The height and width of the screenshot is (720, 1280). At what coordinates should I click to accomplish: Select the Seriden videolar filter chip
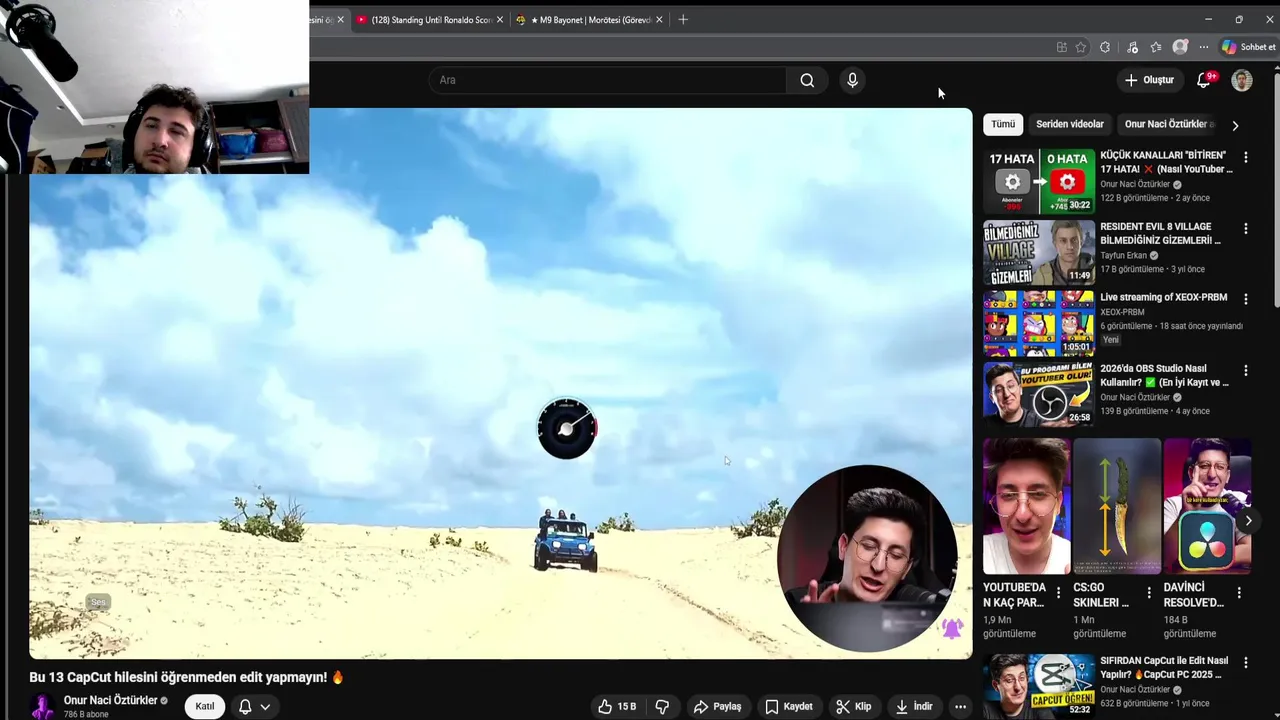click(x=1070, y=124)
